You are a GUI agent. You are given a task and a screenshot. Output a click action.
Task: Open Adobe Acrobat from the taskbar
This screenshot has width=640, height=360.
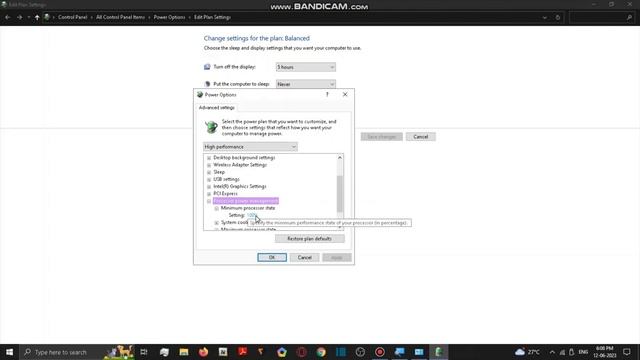(x=242, y=352)
